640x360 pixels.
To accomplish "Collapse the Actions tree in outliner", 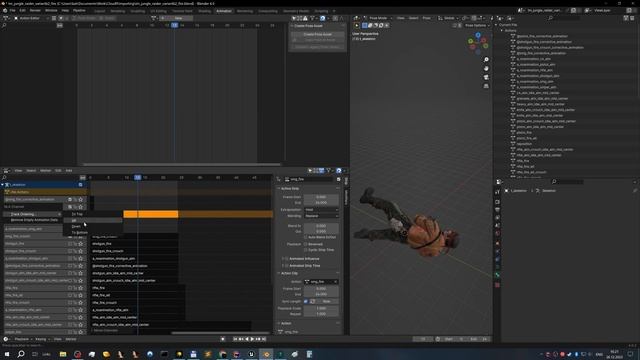I will click(502, 31).
